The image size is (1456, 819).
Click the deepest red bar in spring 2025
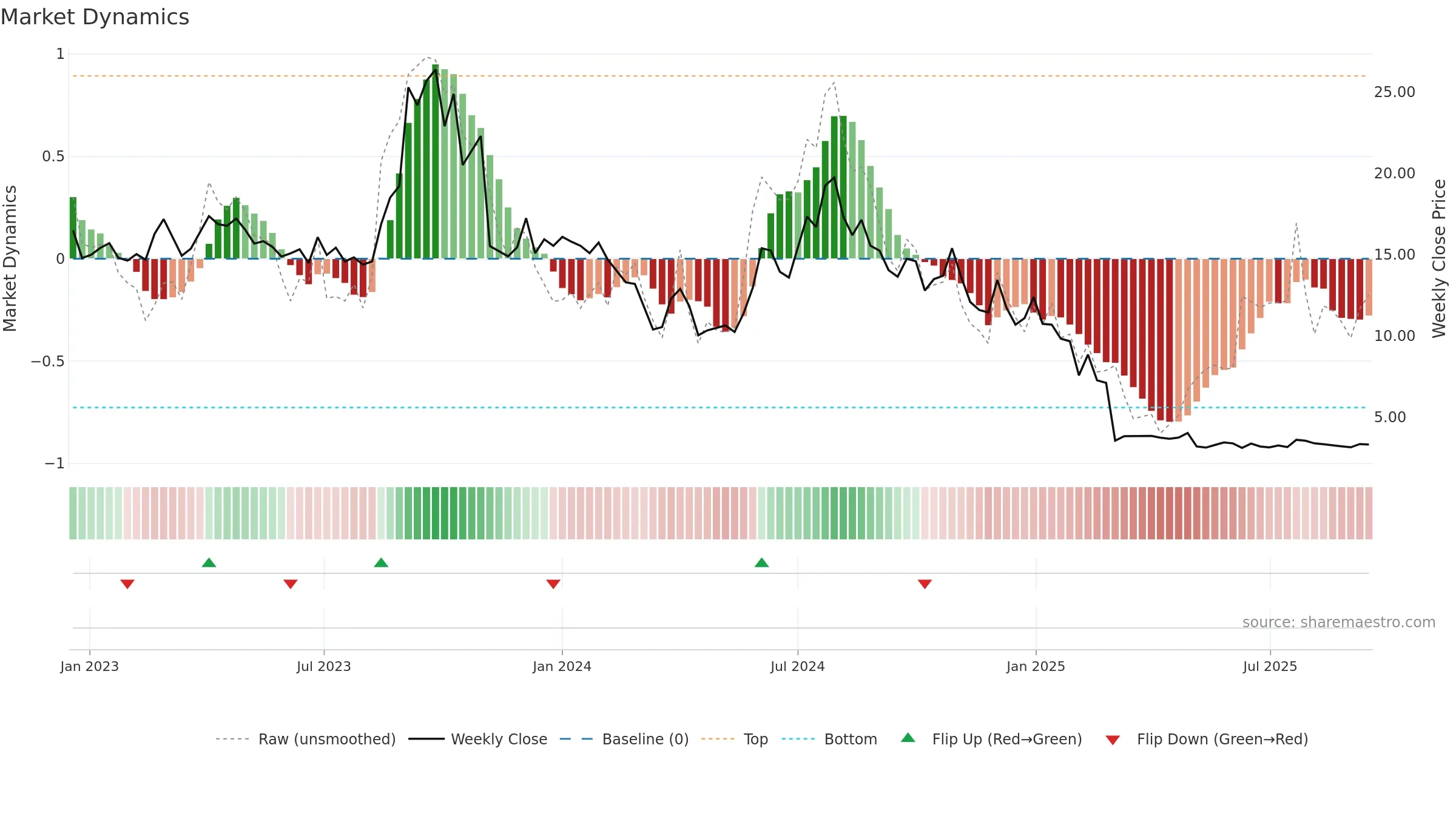[x=1169, y=340]
